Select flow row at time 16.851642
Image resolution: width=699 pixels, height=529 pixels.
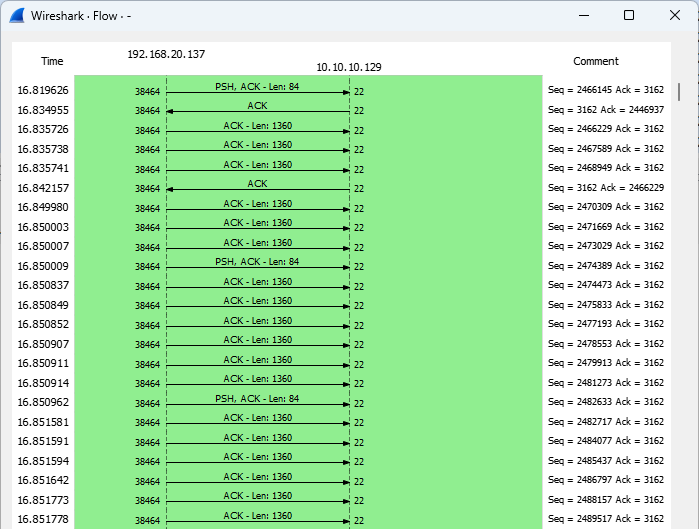pos(341,480)
